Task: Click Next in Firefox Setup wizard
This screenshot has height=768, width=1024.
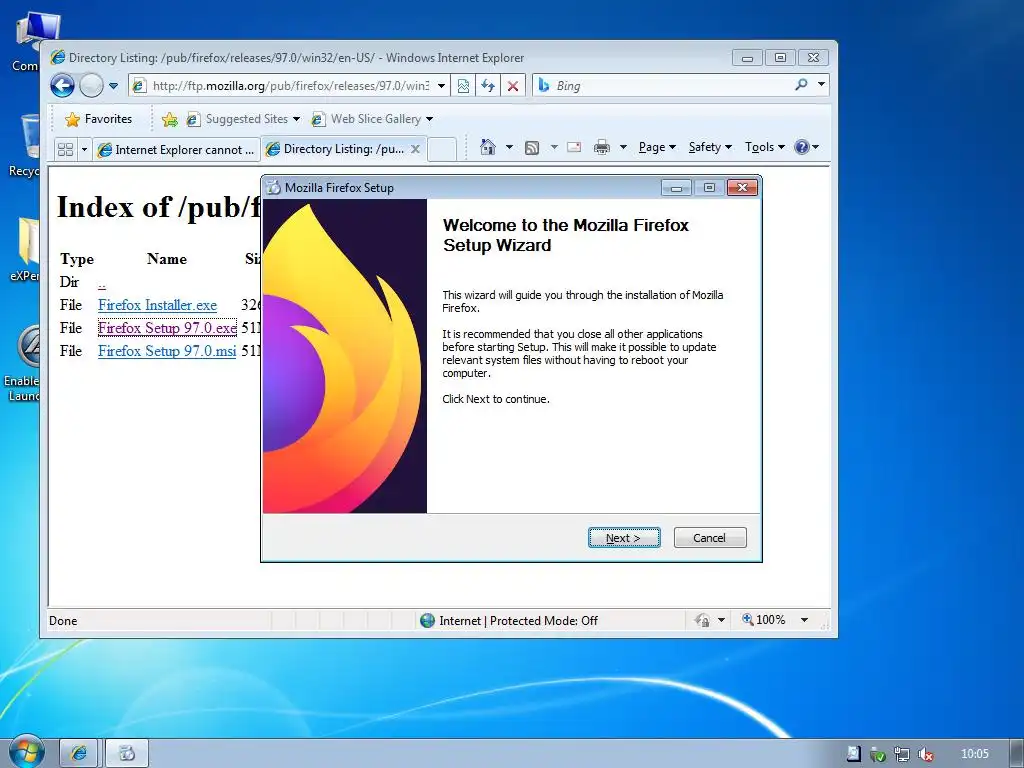Action: pos(624,537)
